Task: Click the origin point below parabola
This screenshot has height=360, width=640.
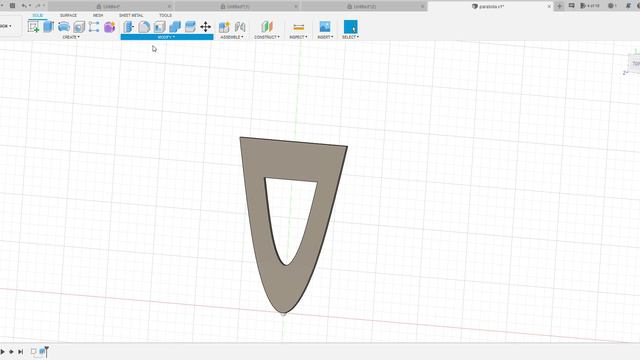Action: click(284, 314)
